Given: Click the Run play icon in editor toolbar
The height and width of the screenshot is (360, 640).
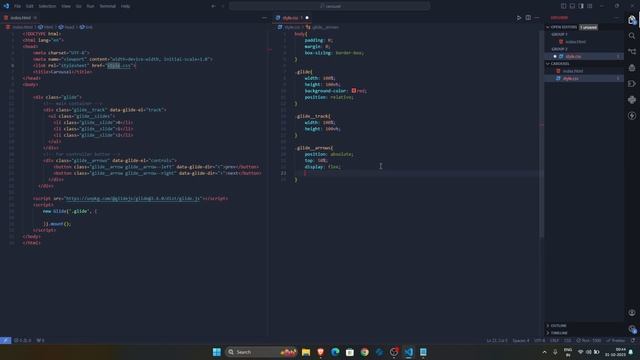Looking at the screenshot, I should pyautogui.click(x=519, y=18).
